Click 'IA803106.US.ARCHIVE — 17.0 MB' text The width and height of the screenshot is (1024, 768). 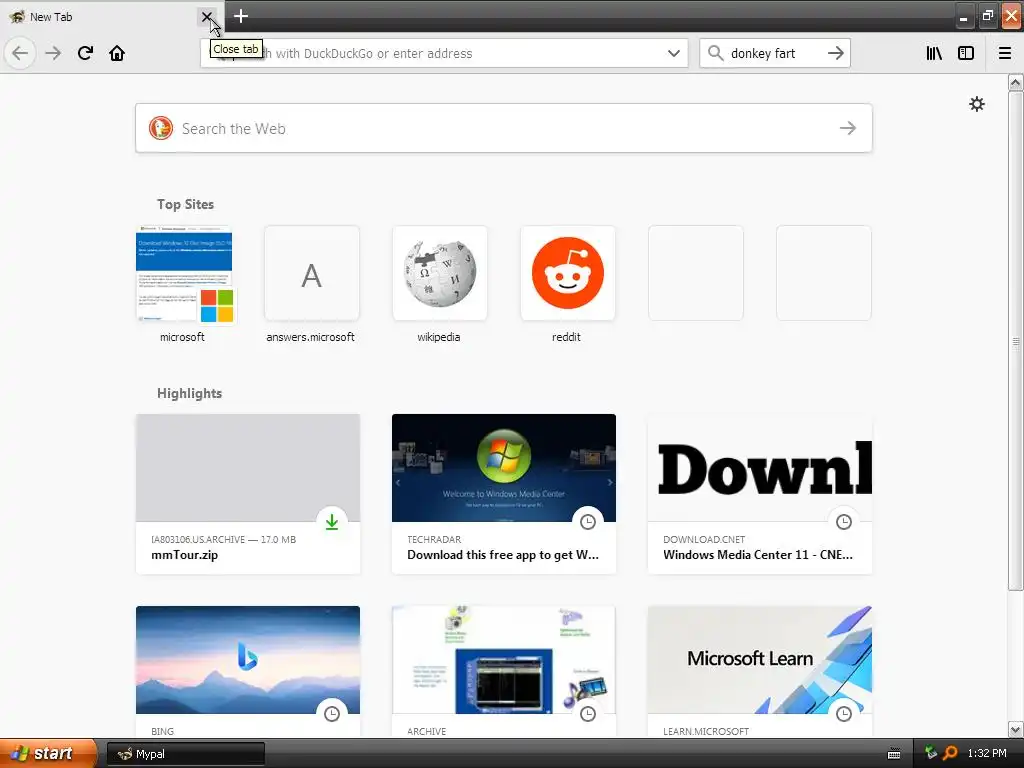tap(223, 539)
